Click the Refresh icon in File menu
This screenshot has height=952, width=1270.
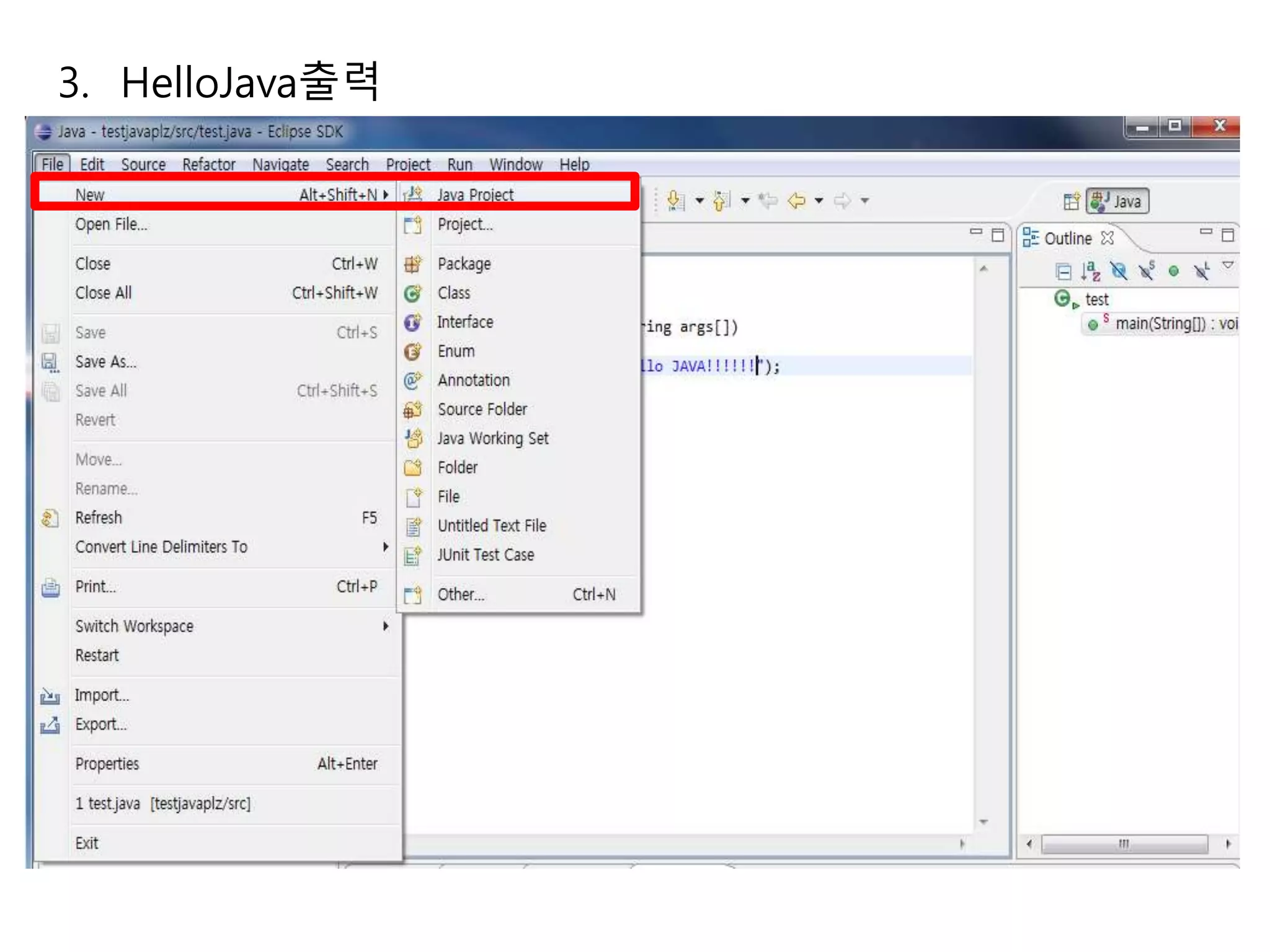coord(50,518)
